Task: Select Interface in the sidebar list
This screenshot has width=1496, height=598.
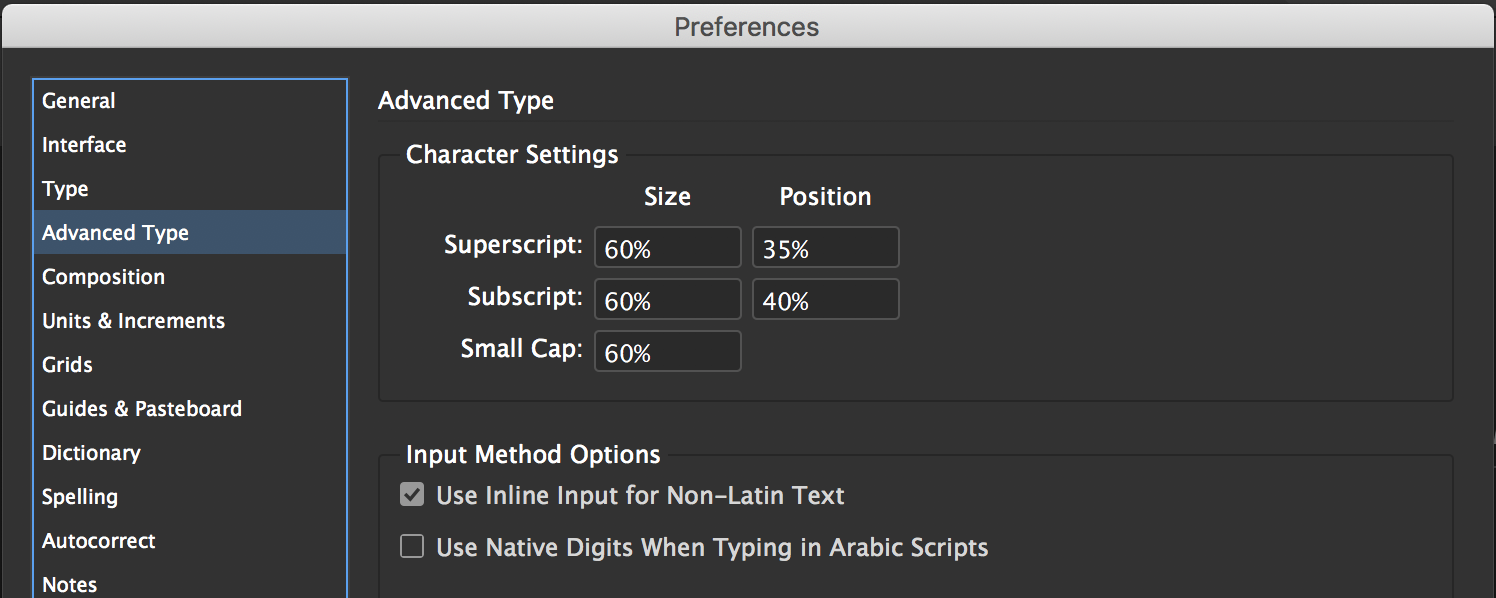Action: point(84,145)
